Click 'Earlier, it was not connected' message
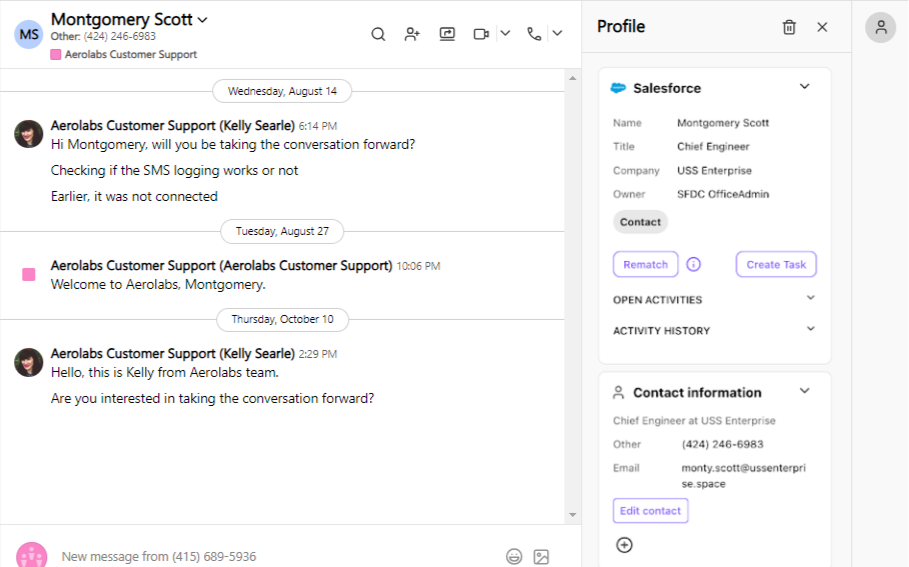This screenshot has height=567, width=909. coord(134,197)
